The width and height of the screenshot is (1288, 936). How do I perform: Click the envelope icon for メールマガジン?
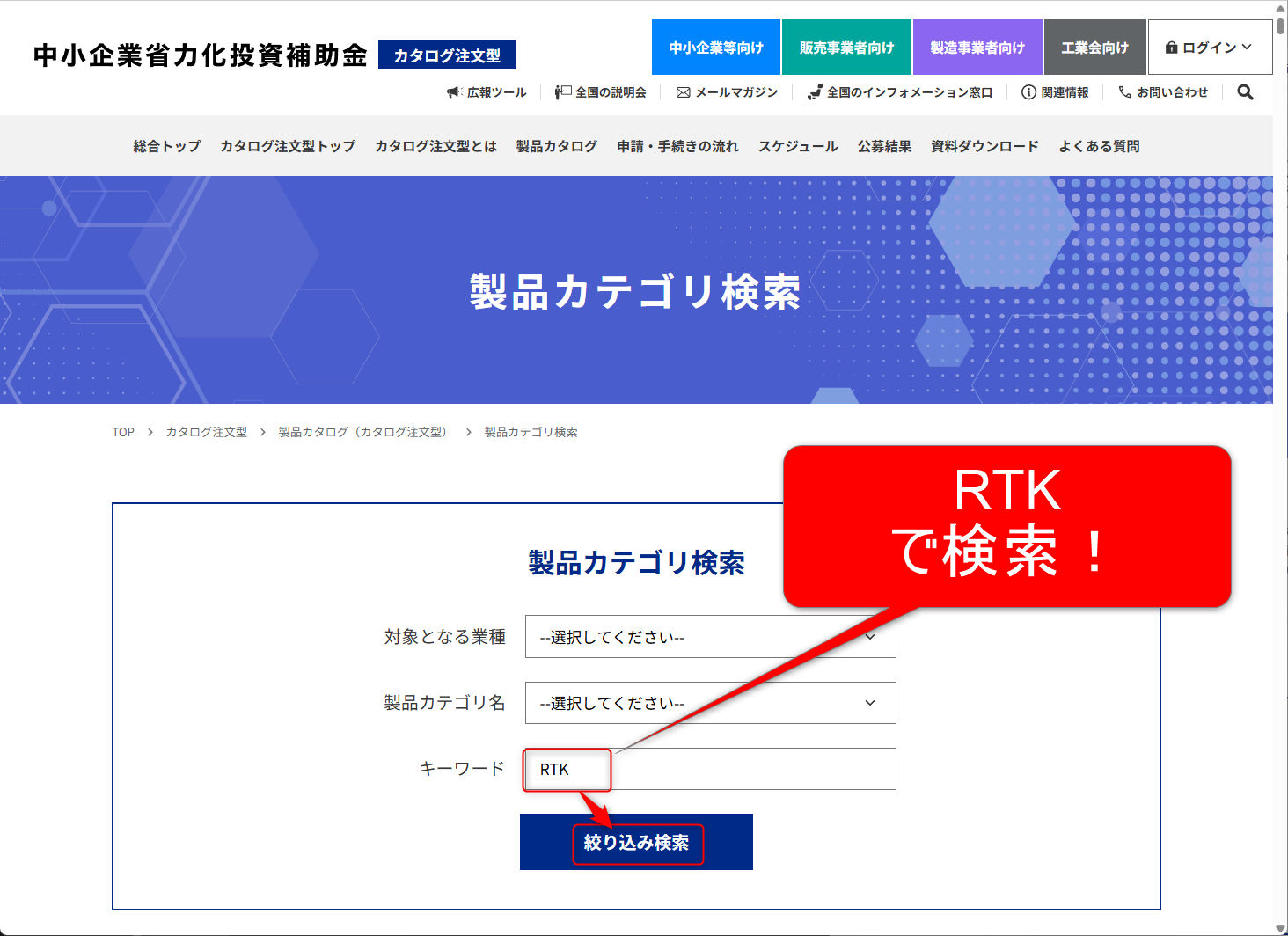(683, 92)
